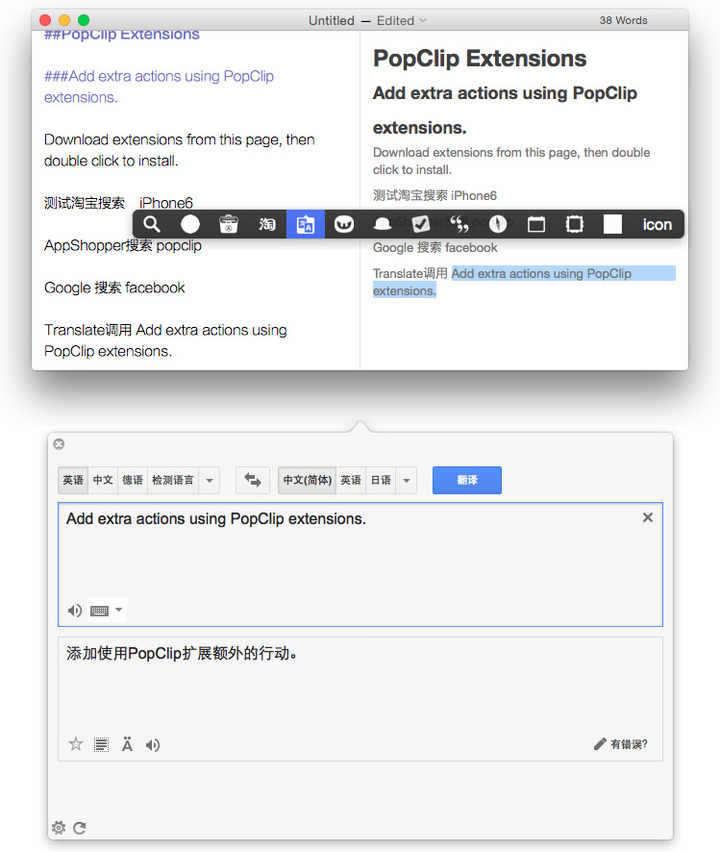
Task: Play audio of the translated Chinese text
Action: (x=153, y=744)
